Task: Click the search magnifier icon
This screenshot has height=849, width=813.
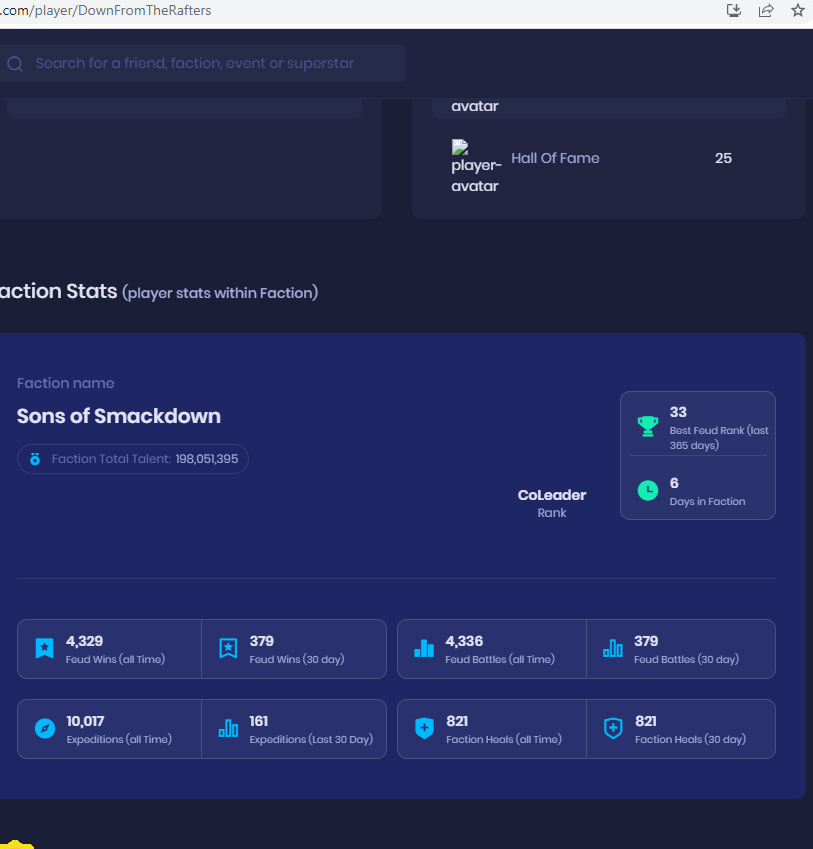Action: (x=15, y=64)
